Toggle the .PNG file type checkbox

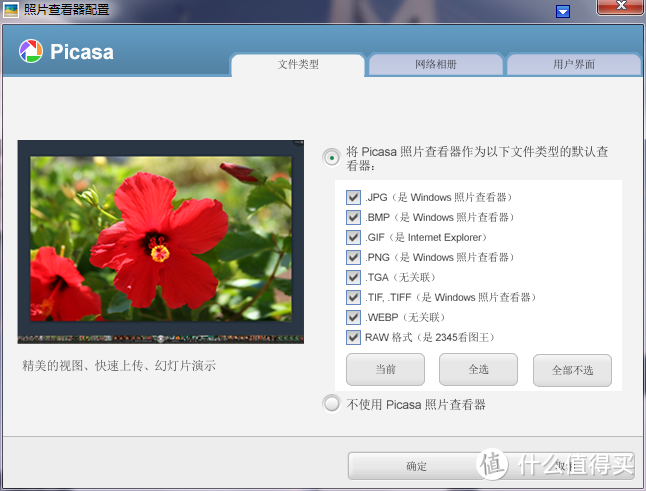(x=353, y=257)
